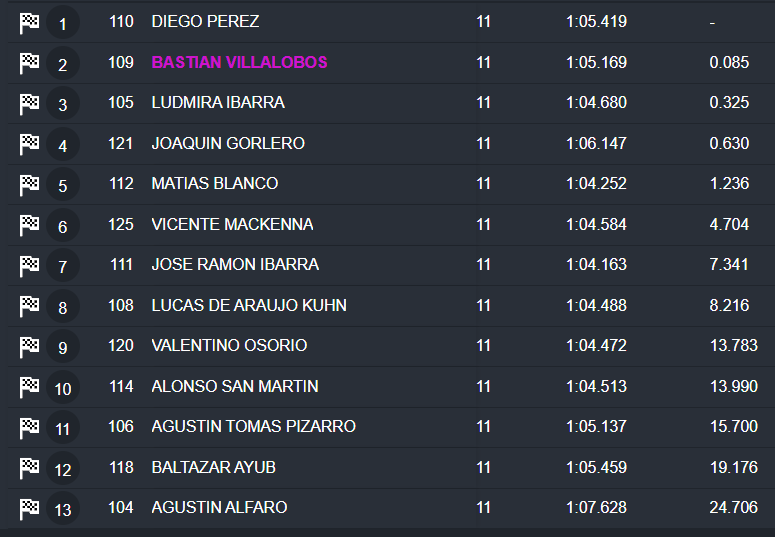The height and width of the screenshot is (537, 775).
Task: Click the position 12 circle badge
Action: 63,469
